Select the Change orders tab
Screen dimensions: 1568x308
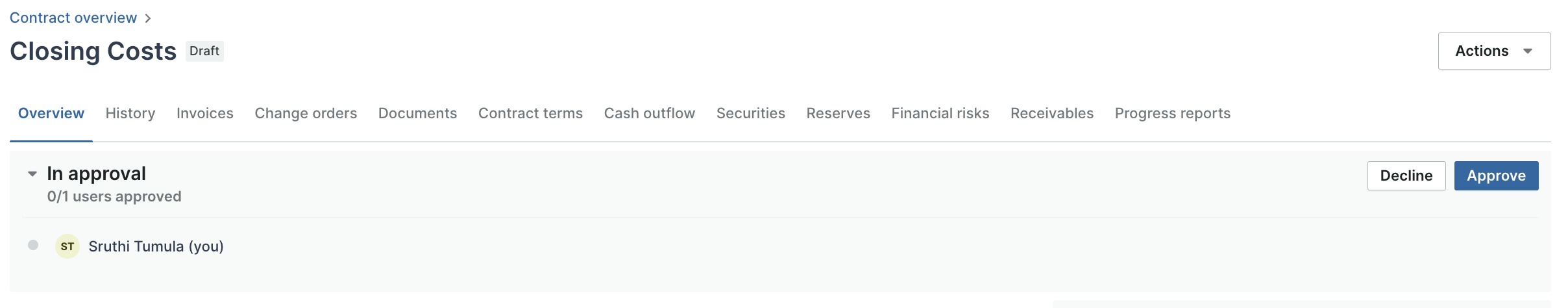pyautogui.click(x=306, y=113)
